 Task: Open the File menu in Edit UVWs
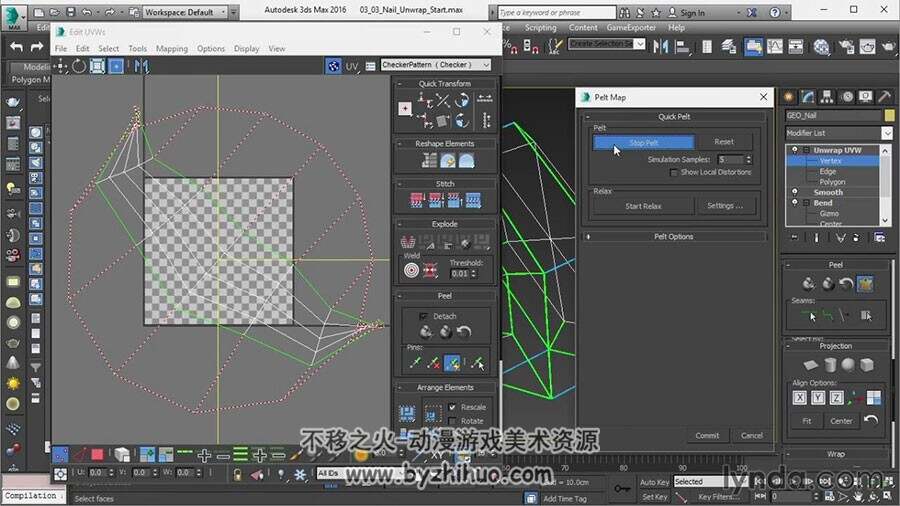coord(61,49)
